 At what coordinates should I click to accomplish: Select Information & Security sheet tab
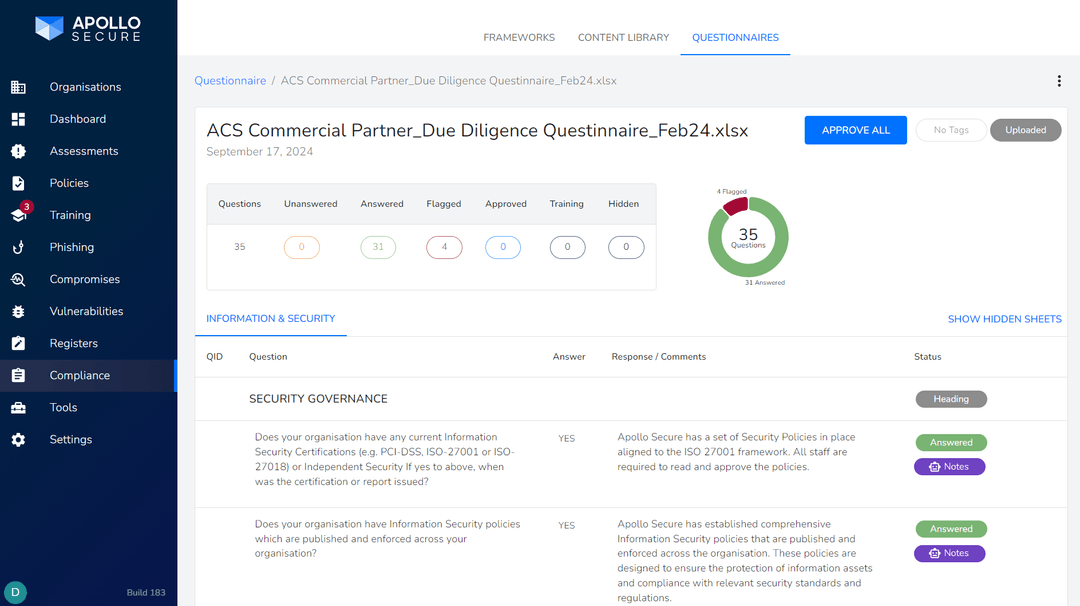click(271, 319)
